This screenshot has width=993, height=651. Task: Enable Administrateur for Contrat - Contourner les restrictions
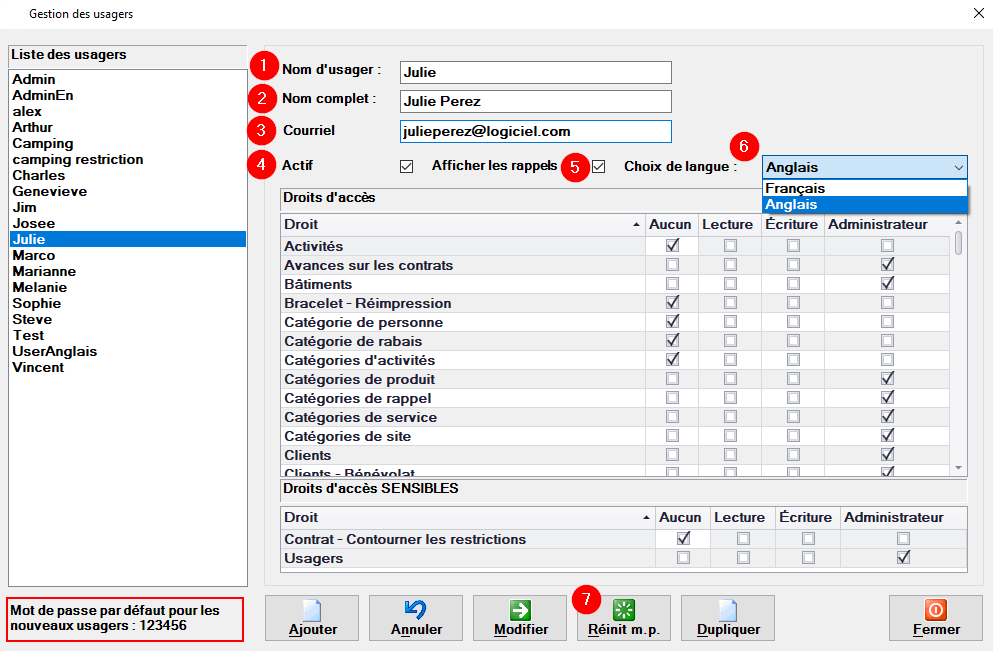tap(903, 539)
